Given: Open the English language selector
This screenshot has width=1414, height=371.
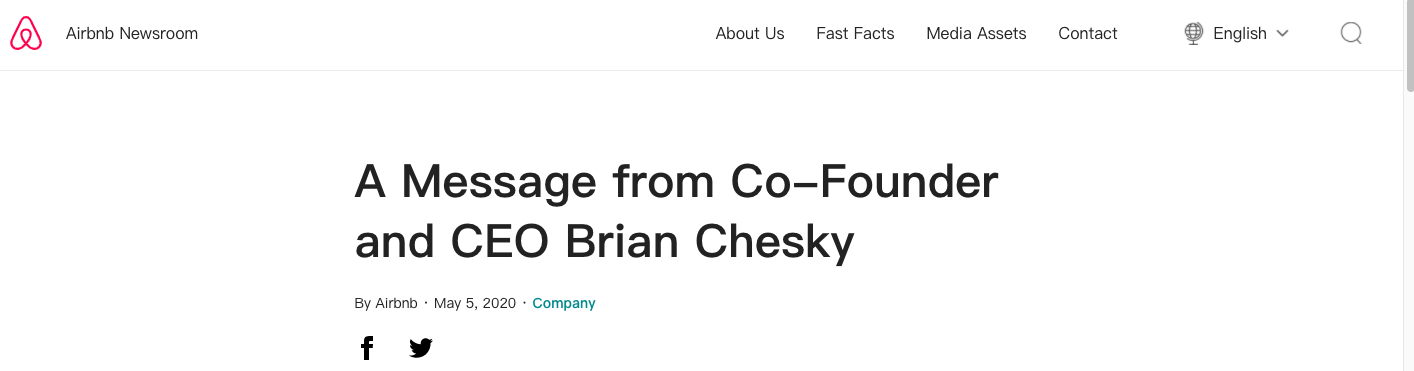Looking at the screenshot, I should [1236, 34].
